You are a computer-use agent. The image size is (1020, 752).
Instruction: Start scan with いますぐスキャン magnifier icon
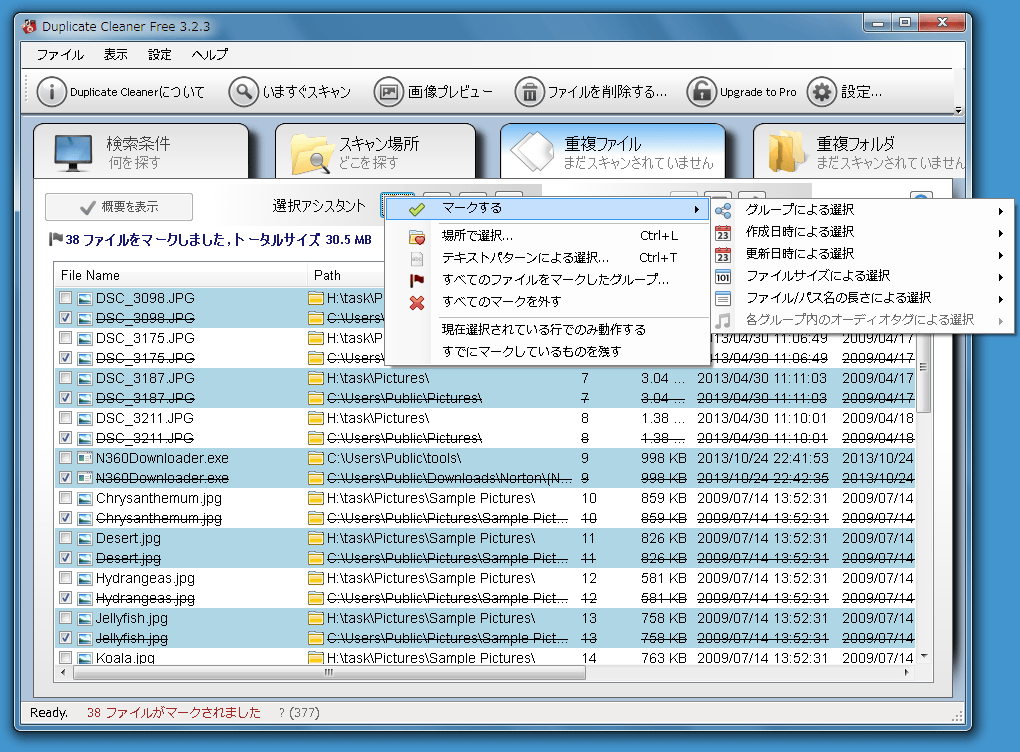point(243,92)
